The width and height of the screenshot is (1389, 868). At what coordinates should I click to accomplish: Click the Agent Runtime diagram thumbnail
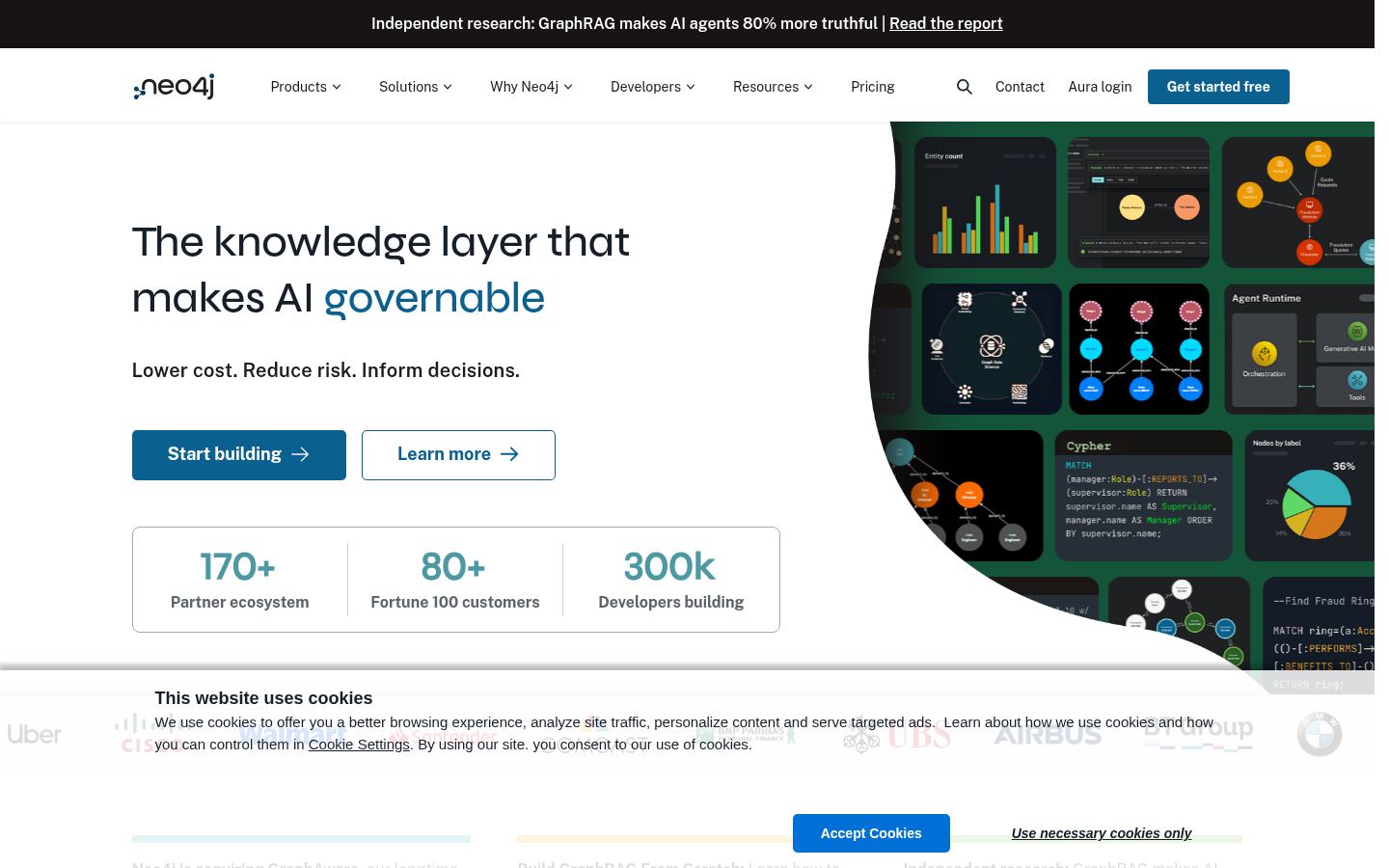click(x=1299, y=349)
